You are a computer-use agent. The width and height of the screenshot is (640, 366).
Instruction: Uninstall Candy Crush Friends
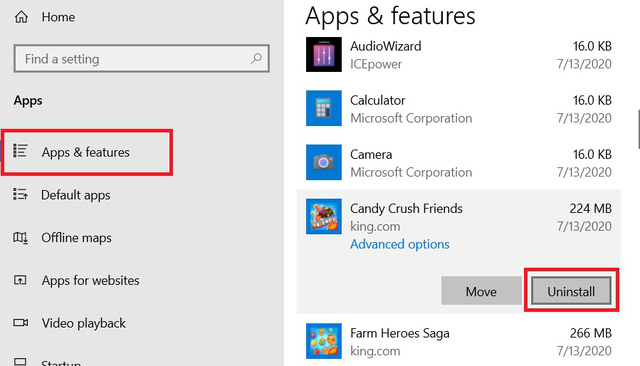click(571, 291)
